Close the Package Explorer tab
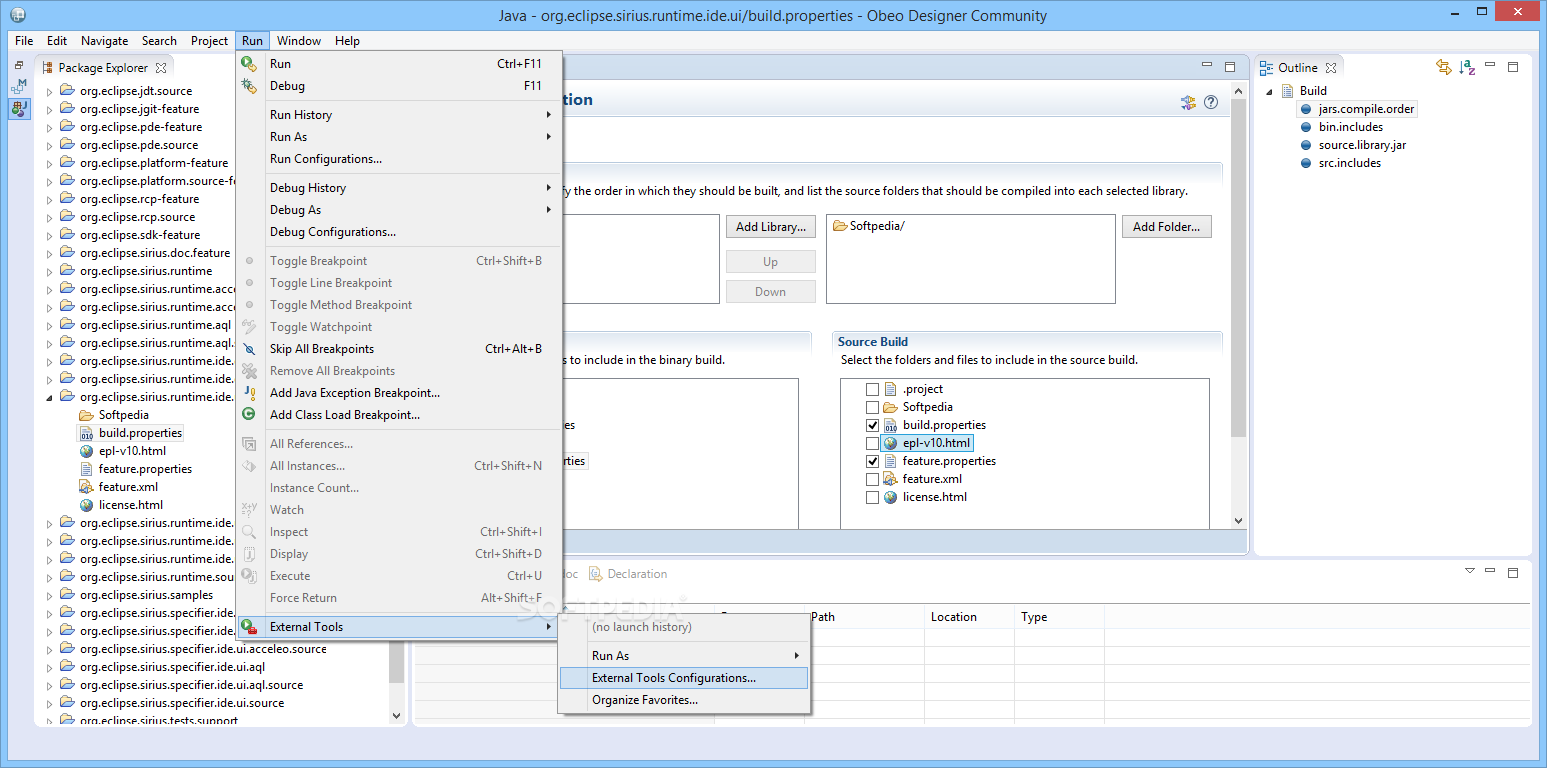 [161, 68]
